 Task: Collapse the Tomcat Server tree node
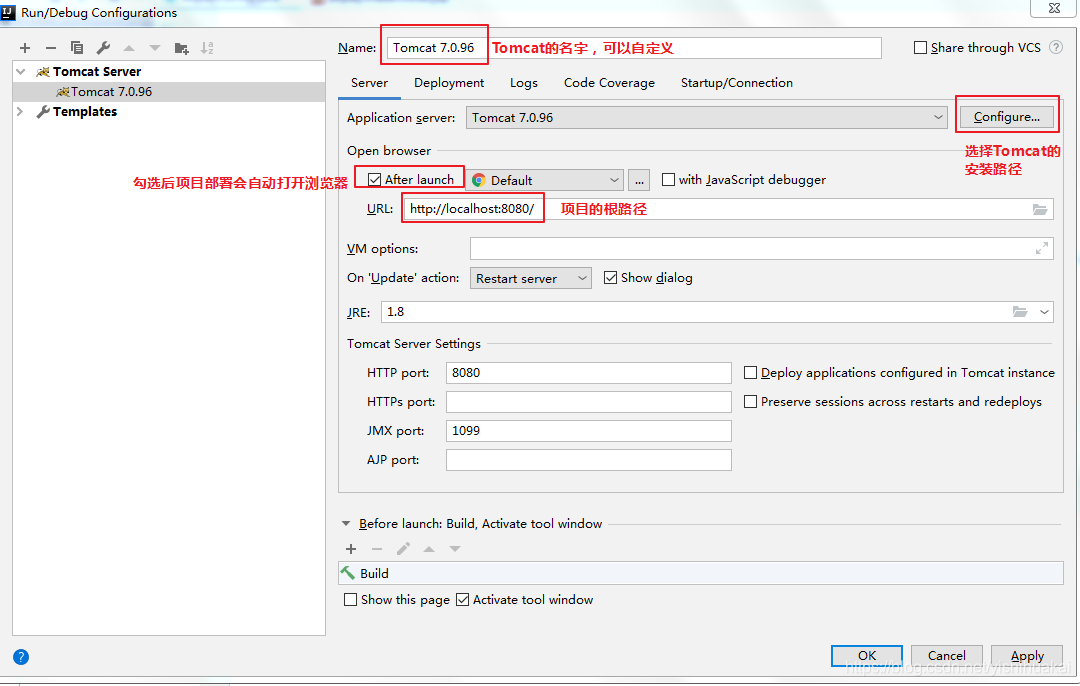click(x=21, y=72)
